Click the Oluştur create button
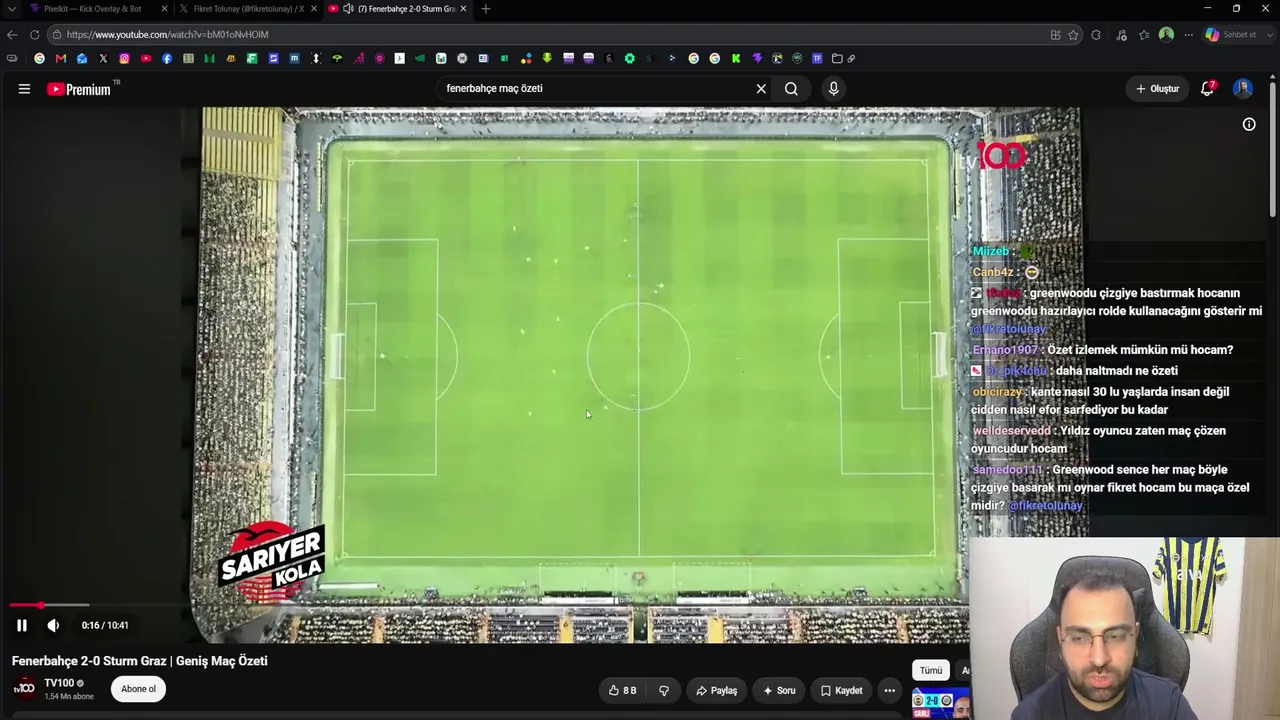 (x=1157, y=89)
